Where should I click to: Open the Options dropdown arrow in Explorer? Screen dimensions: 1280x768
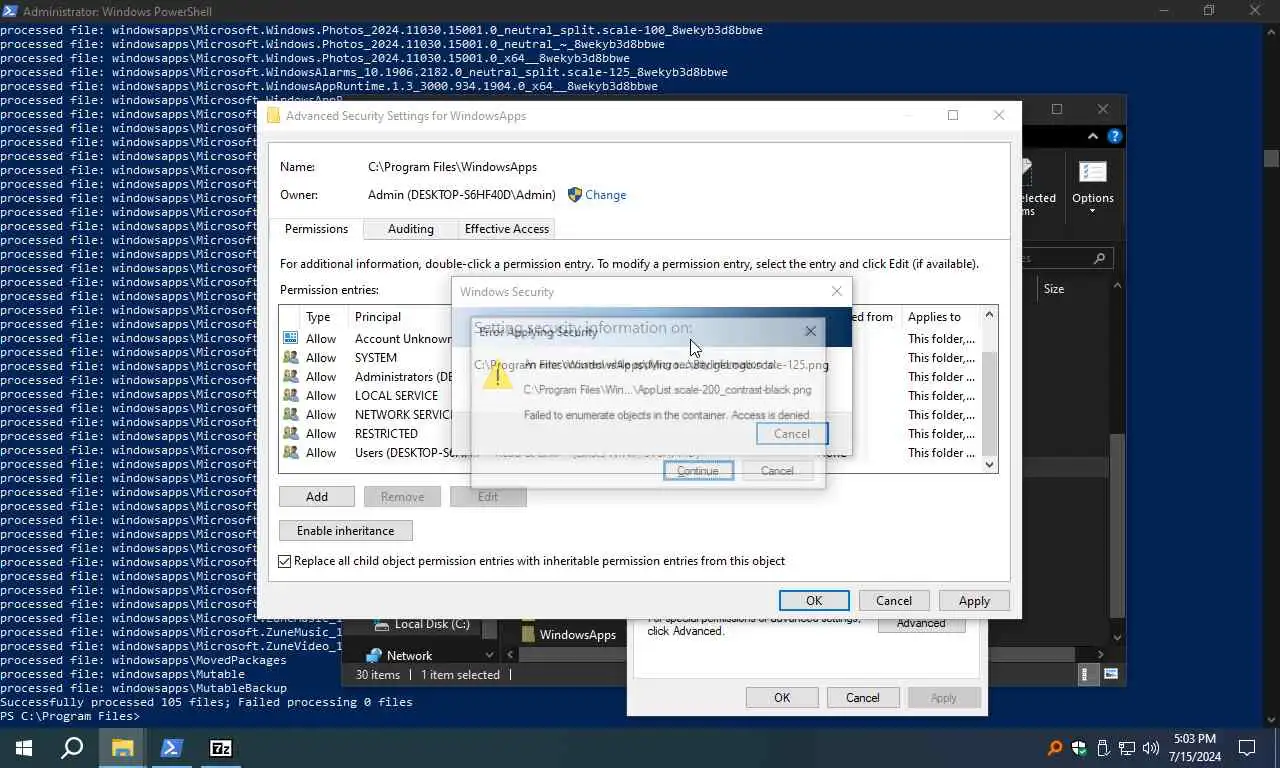coord(1092,211)
